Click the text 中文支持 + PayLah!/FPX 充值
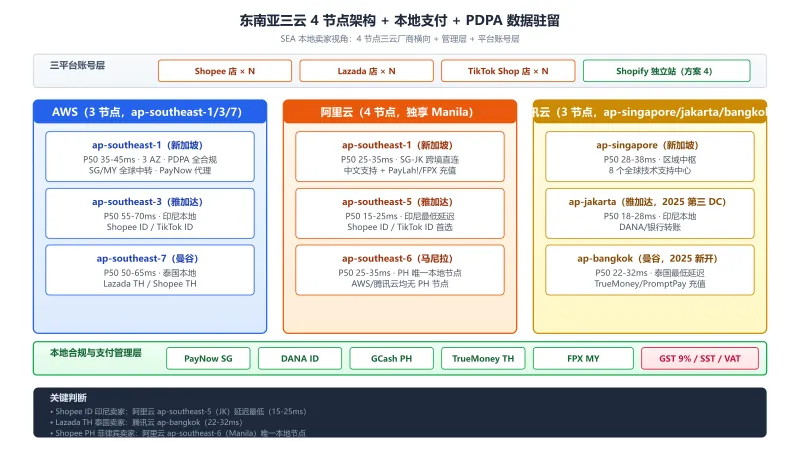Image resolution: width=800 pixels, height=450 pixels. (x=399, y=170)
